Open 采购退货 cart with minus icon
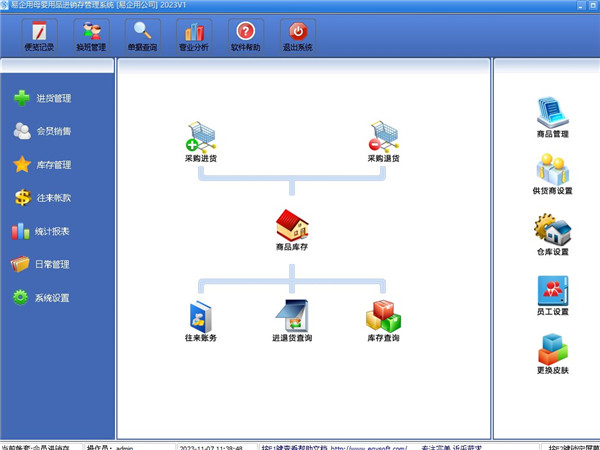The image size is (600, 450). (x=383, y=142)
